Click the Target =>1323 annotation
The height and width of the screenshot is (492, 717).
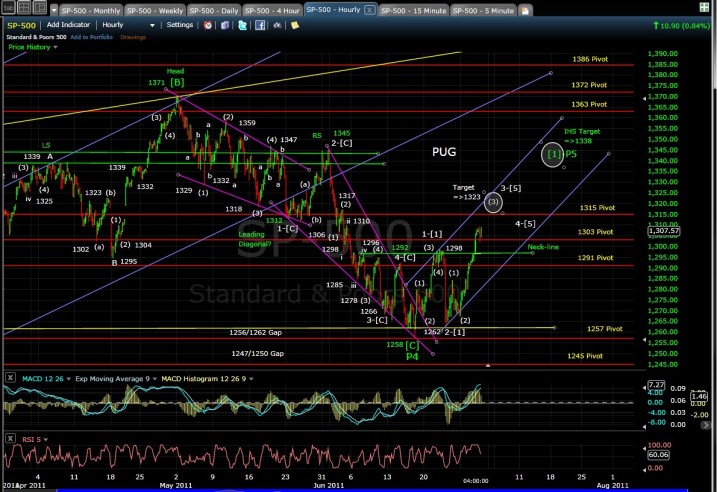[466, 192]
